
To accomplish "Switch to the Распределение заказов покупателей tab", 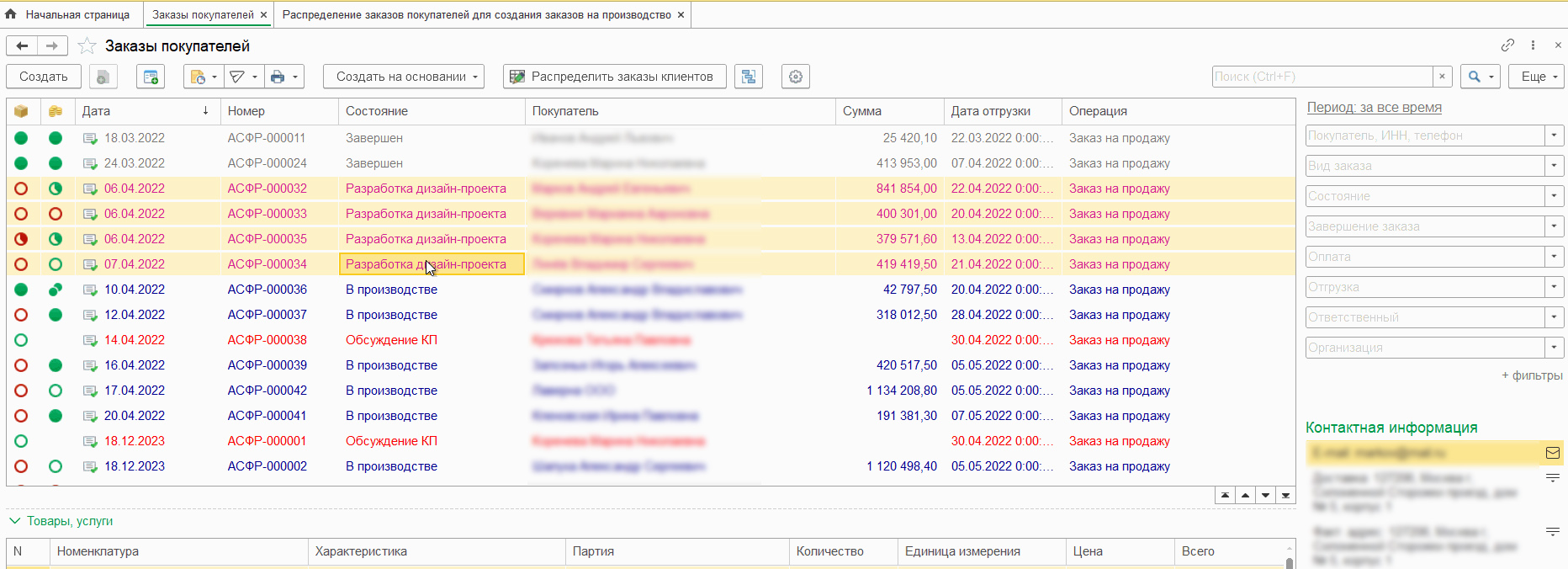I will coord(476,15).
